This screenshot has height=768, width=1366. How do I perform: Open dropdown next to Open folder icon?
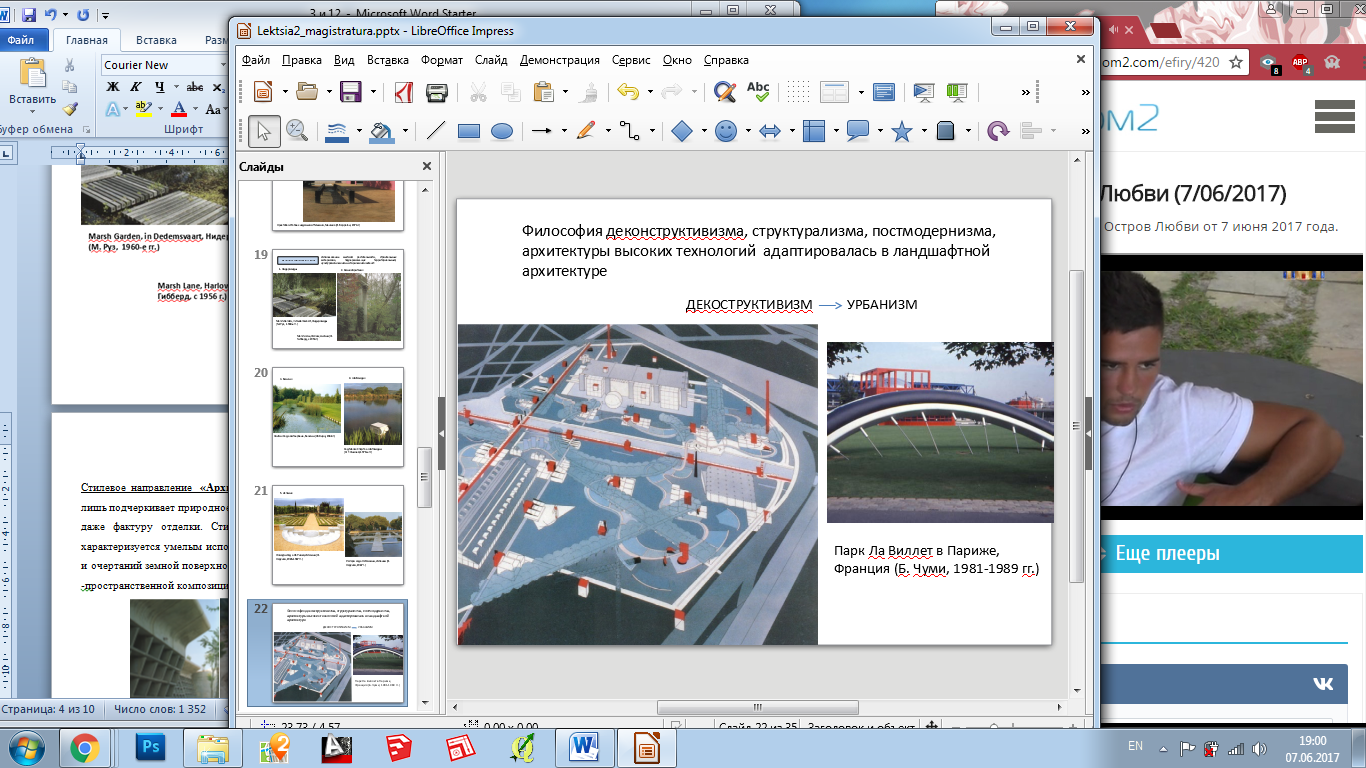[328, 92]
